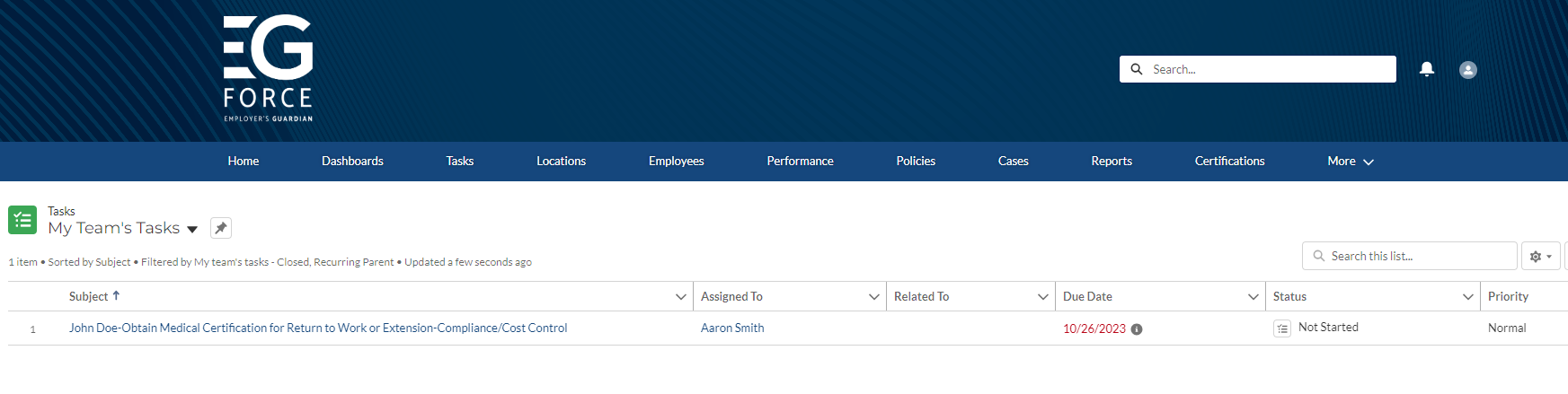Expand the My Team's Tasks list selector
Screen dimensions: 1568x394
pos(192,230)
